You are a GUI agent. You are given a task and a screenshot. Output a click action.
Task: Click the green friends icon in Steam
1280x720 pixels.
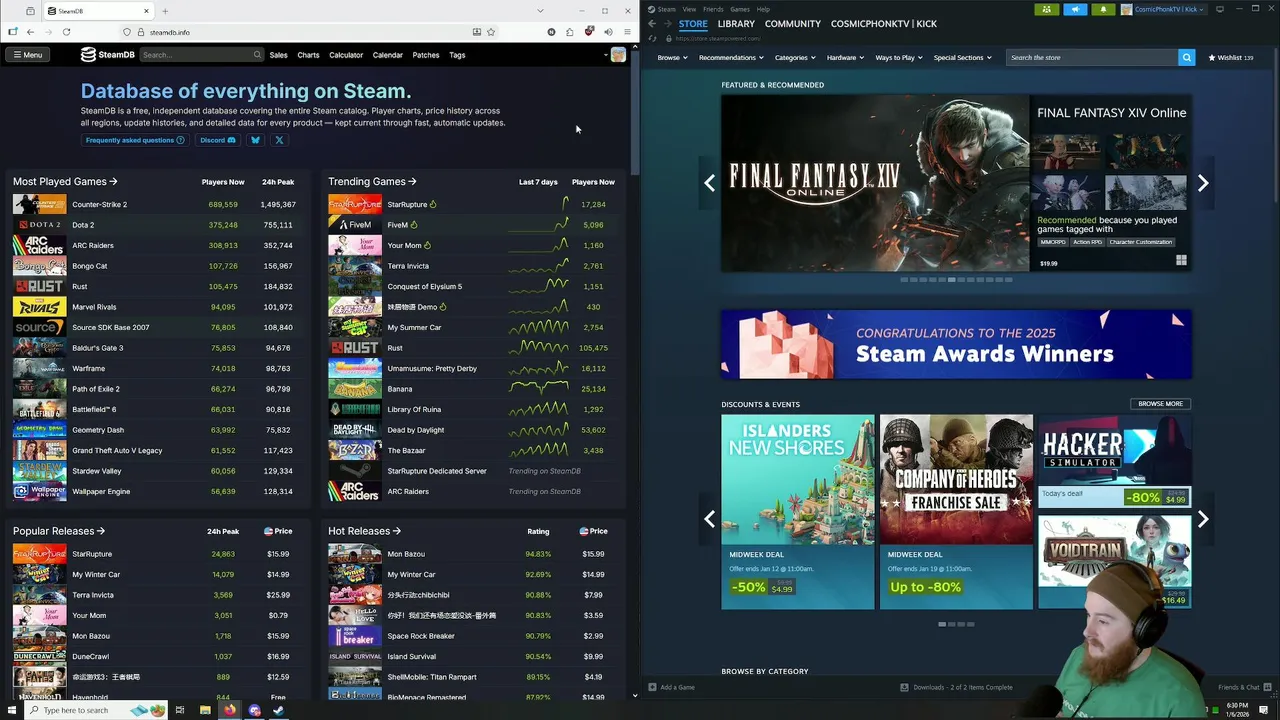click(x=1046, y=9)
